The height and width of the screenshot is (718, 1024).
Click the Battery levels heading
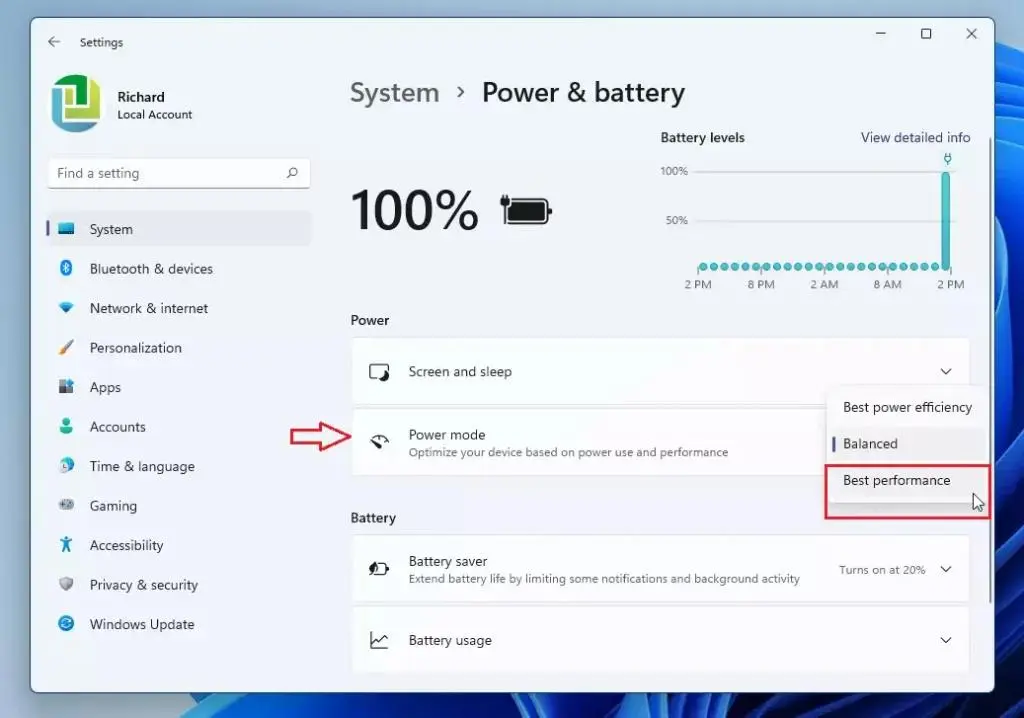pyautogui.click(x=702, y=138)
